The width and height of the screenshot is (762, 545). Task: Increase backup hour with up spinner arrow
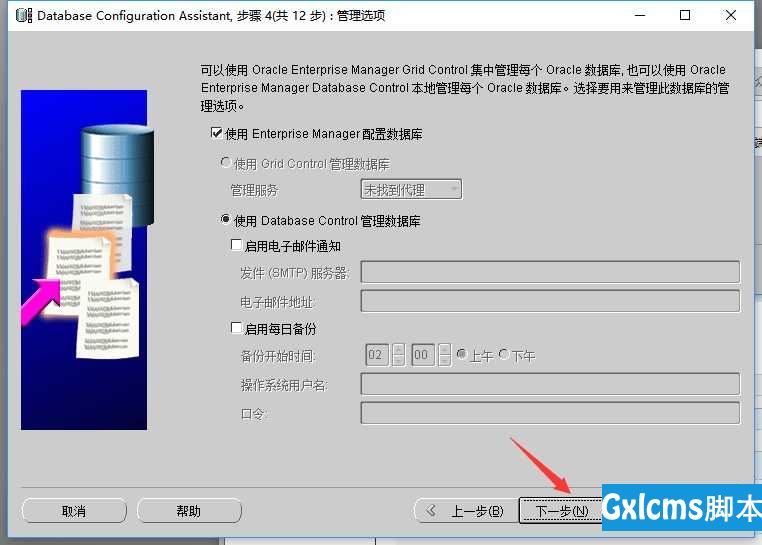(x=398, y=349)
